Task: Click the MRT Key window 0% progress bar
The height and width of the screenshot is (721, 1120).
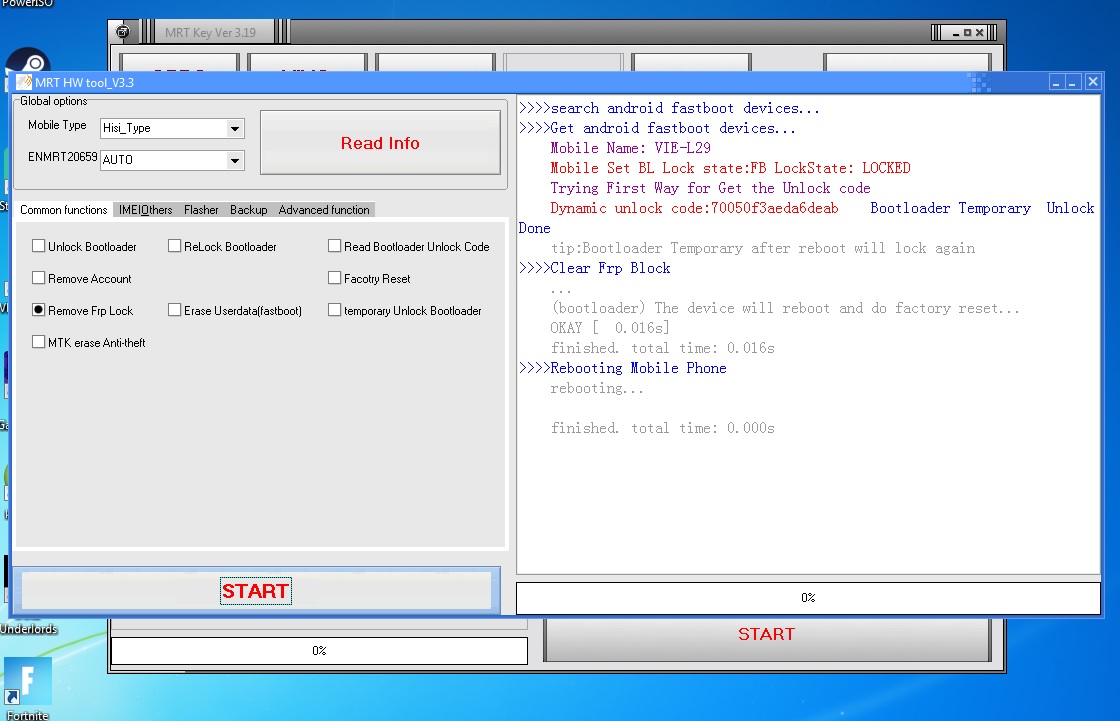Action: click(x=319, y=650)
